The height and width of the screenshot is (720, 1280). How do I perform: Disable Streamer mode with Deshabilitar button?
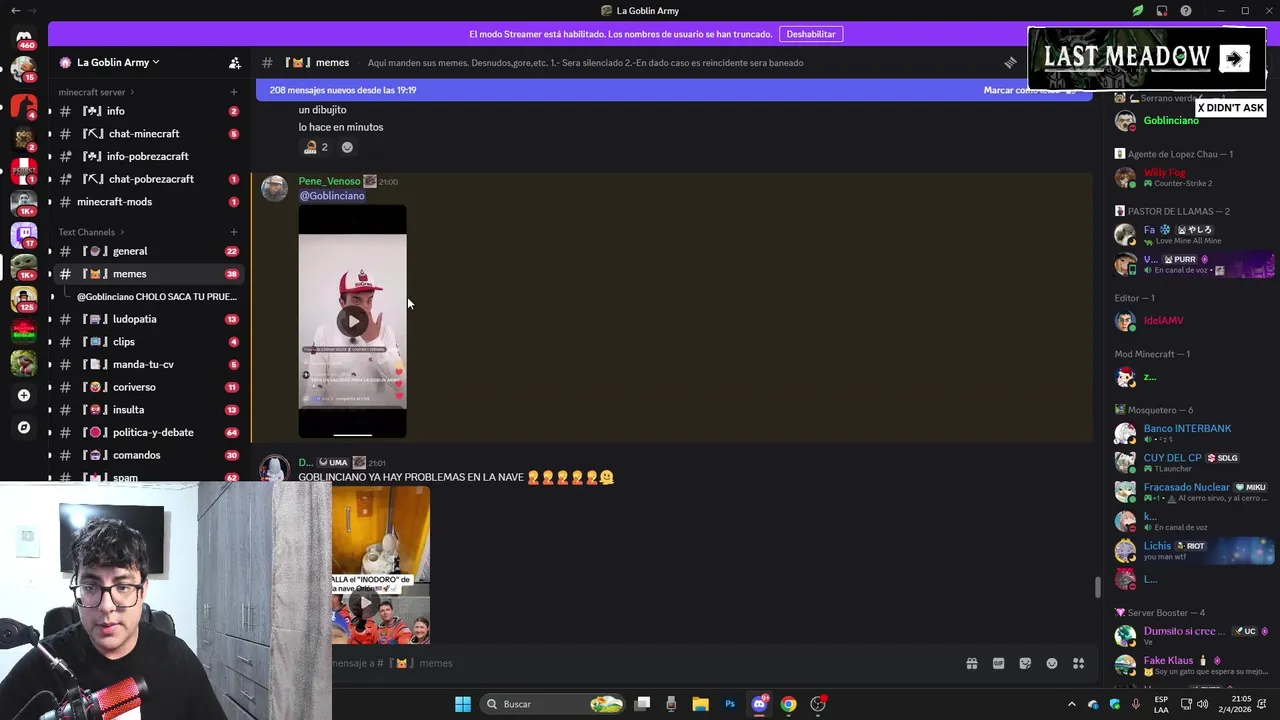click(x=811, y=34)
